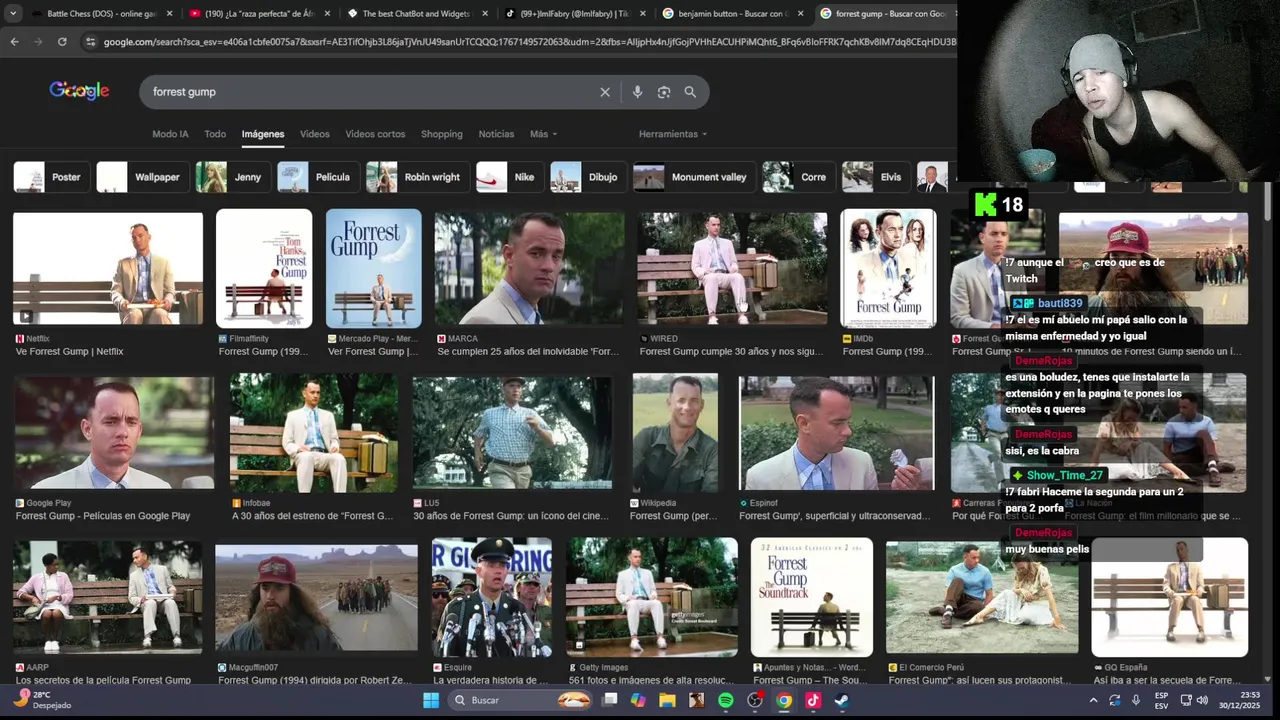Image resolution: width=1280 pixels, height=720 pixels.
Task: Close the benjamin button tab
Action: pyautogui.click(x=800, y=14)
